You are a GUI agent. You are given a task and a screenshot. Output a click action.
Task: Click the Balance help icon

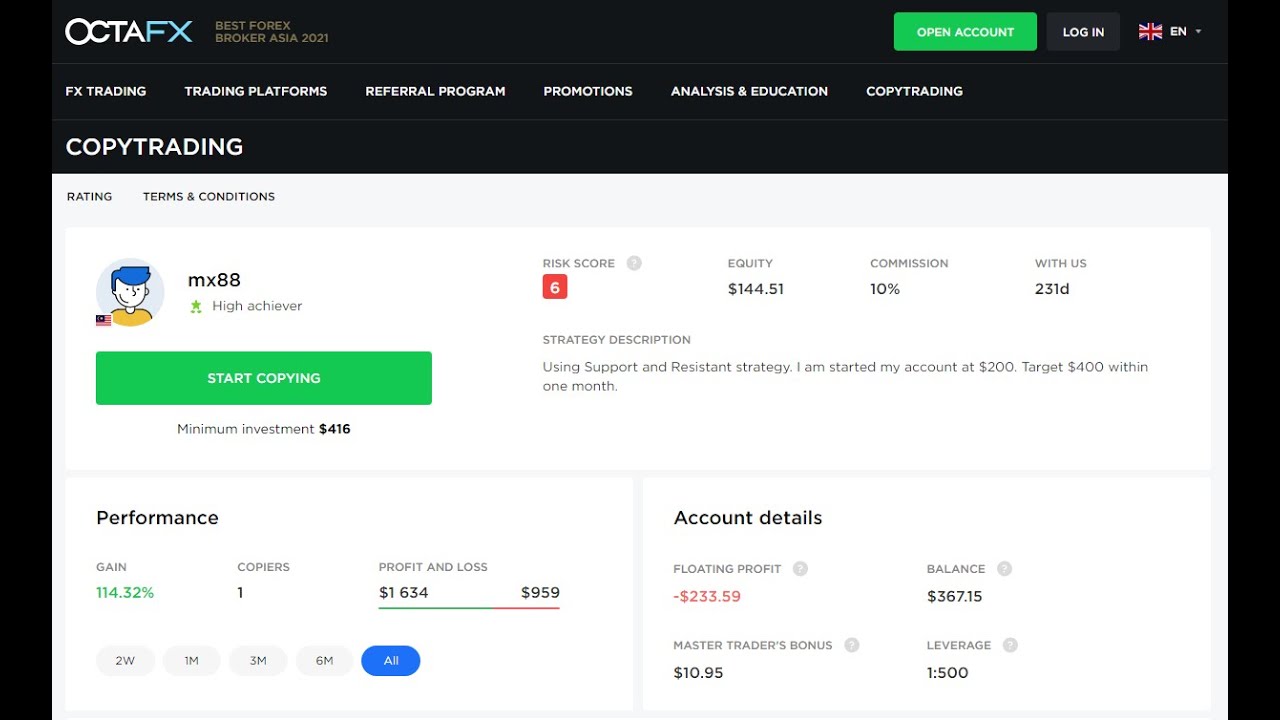(1004, 569)
